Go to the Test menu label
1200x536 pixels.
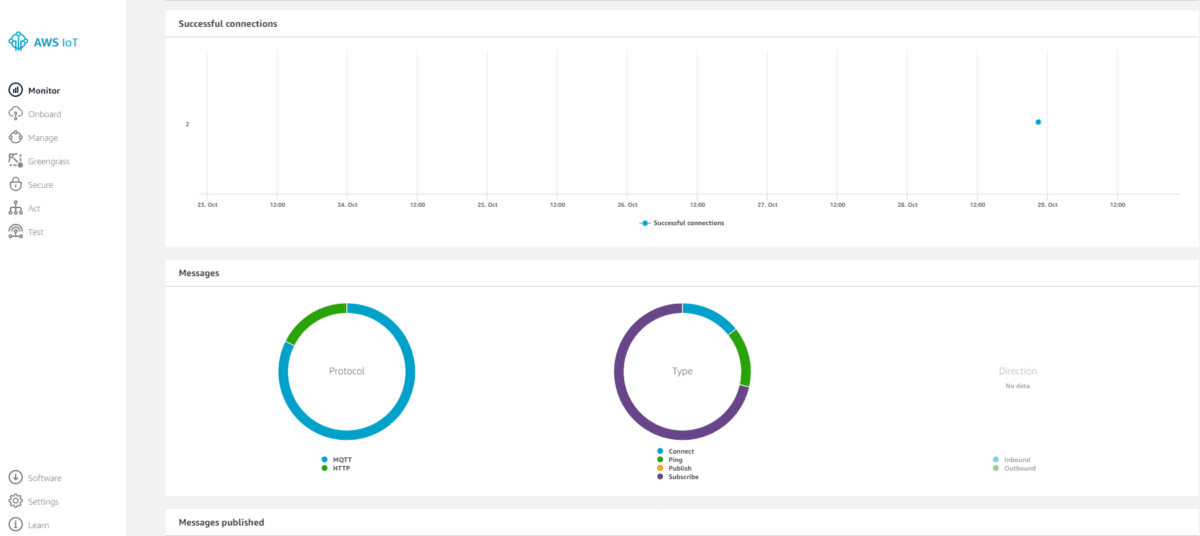[36, 232]
